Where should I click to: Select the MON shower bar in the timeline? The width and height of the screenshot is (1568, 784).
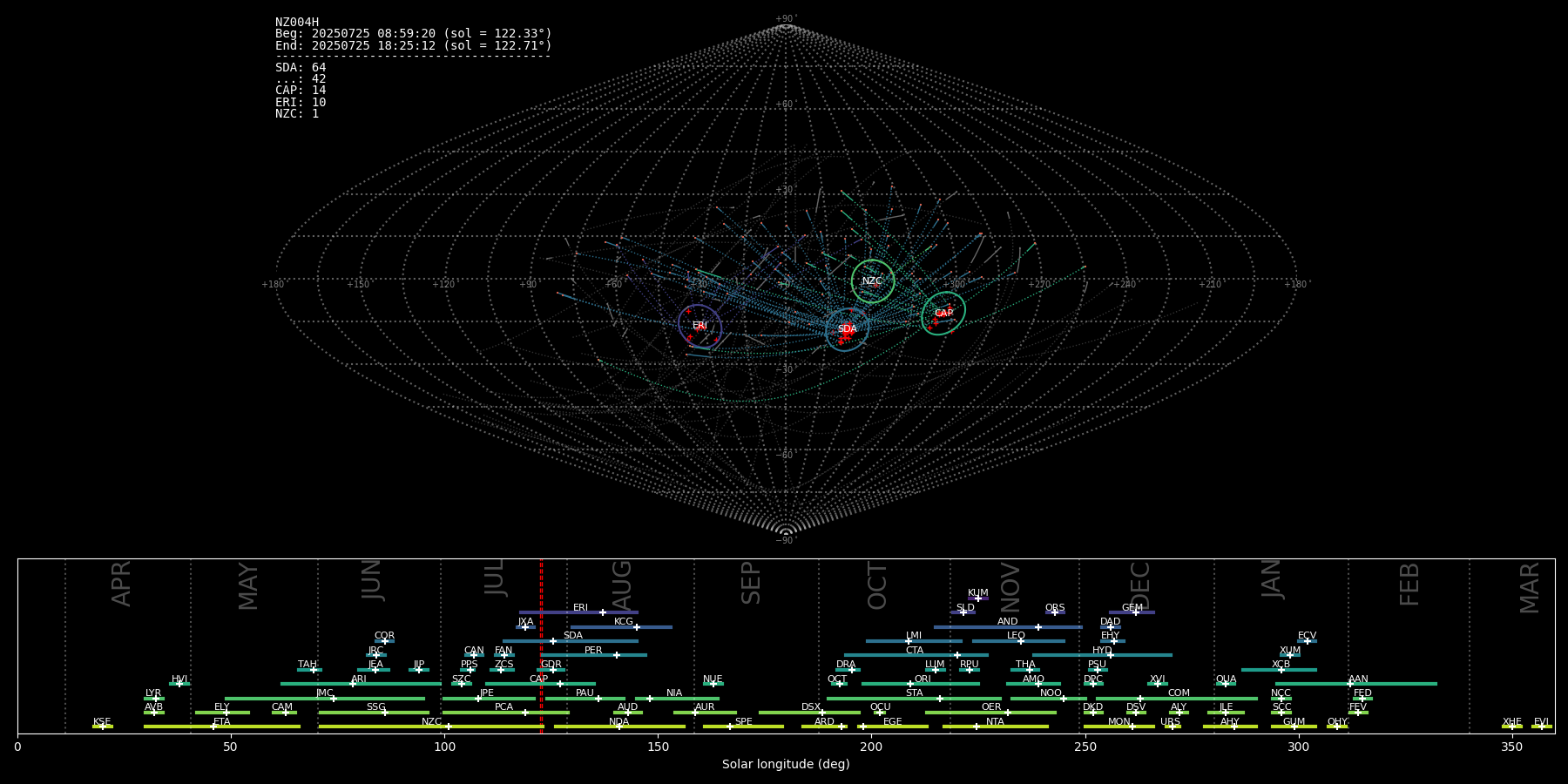click(1119, 727)
